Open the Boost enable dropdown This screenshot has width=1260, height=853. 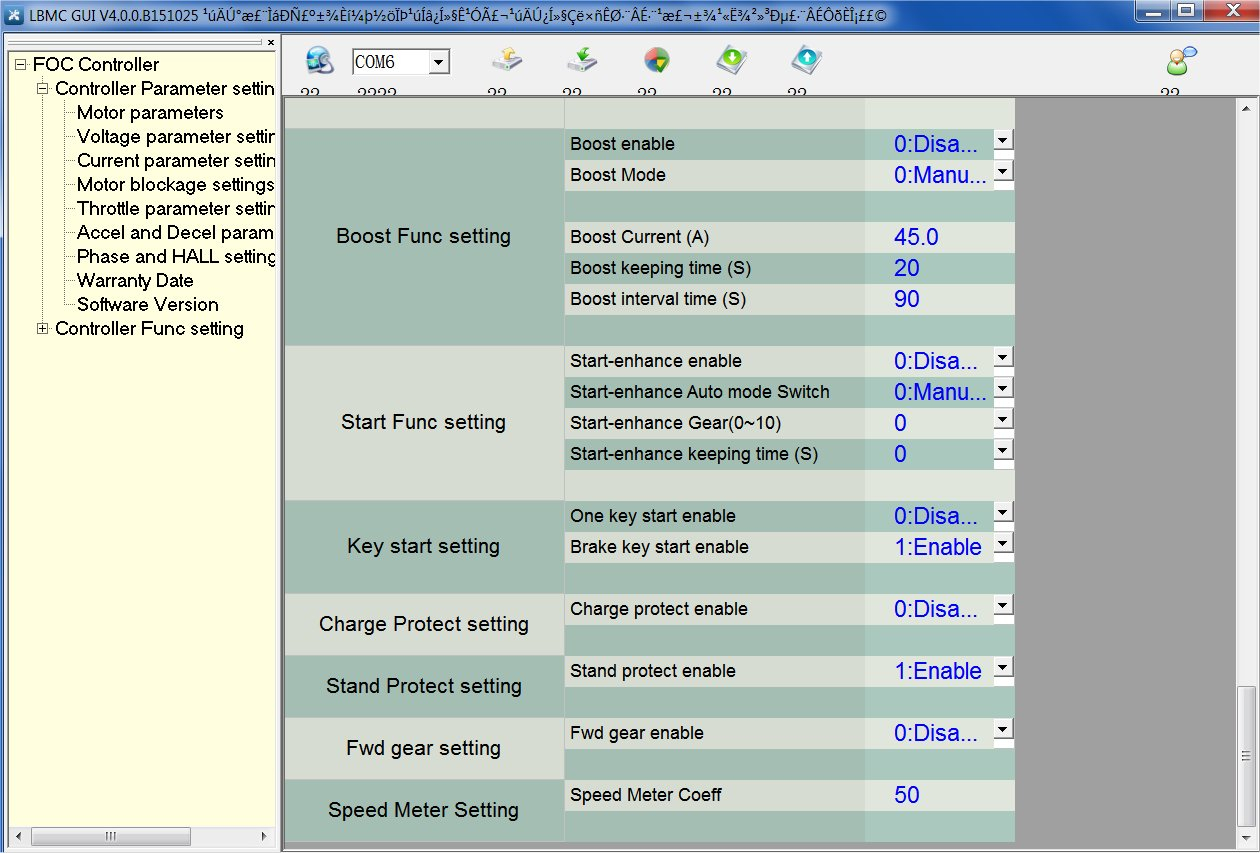1003,141
